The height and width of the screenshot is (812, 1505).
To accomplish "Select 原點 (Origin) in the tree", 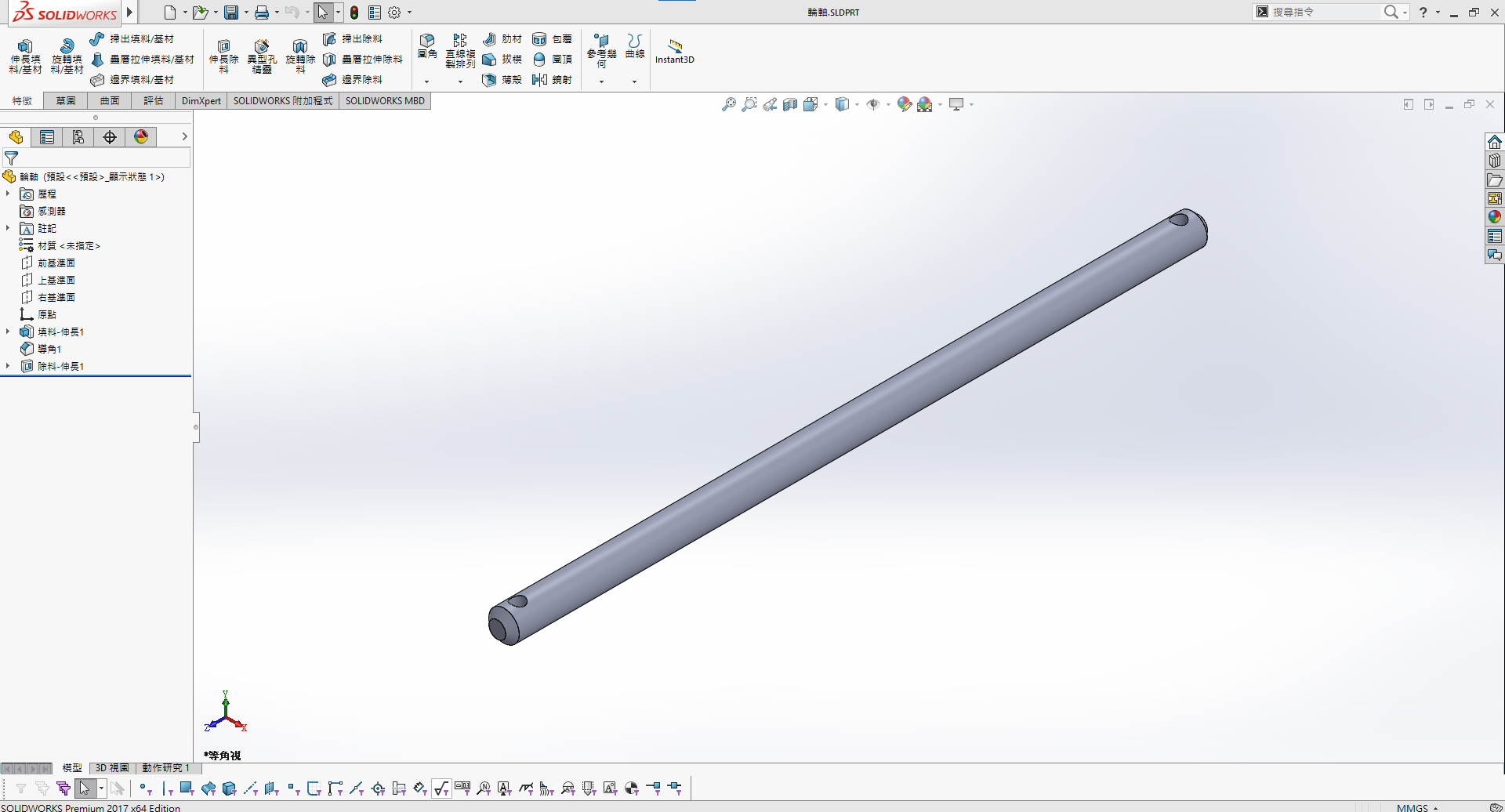I will (38, 315).
